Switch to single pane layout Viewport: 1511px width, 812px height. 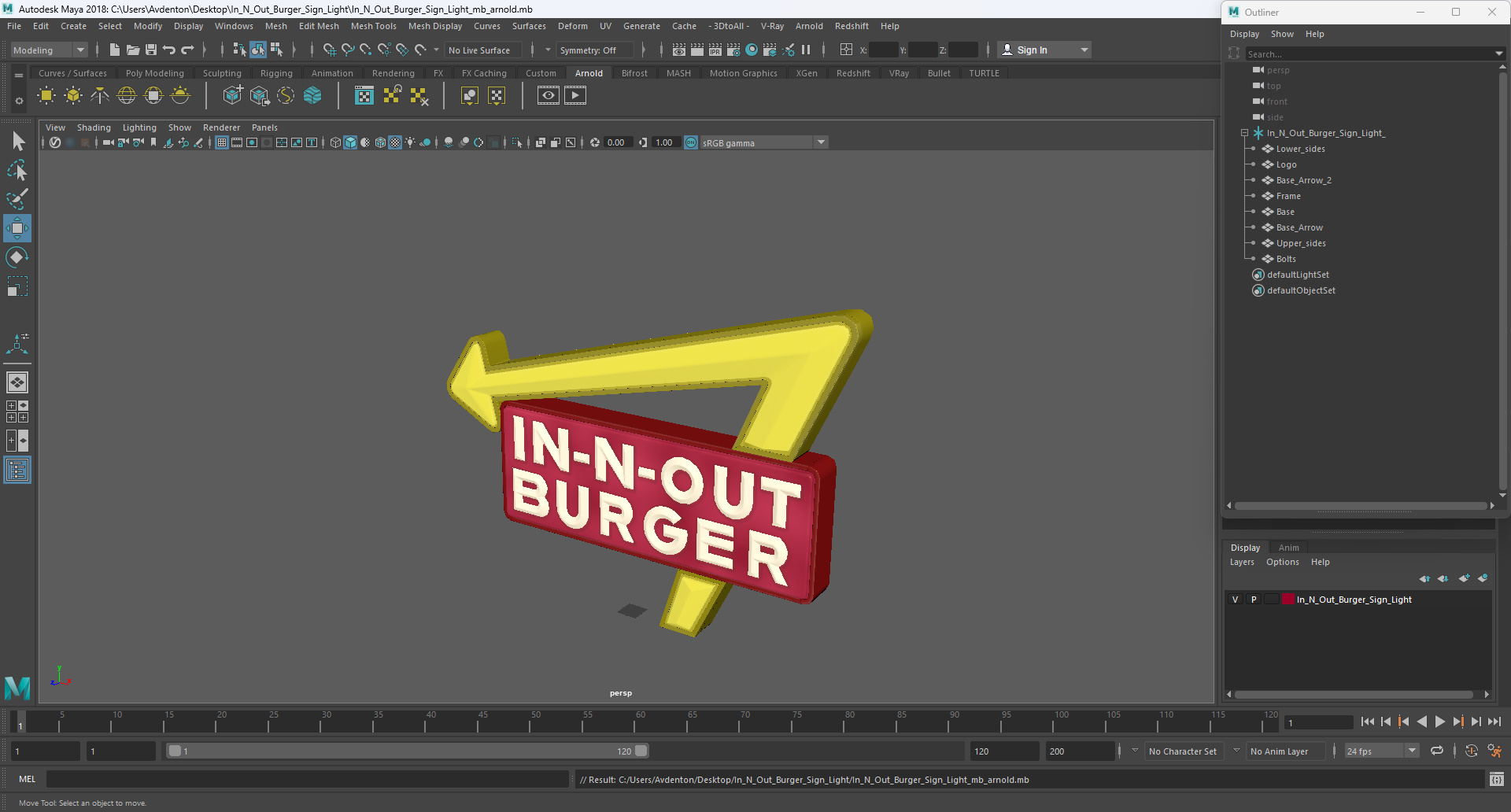(17, 382)
